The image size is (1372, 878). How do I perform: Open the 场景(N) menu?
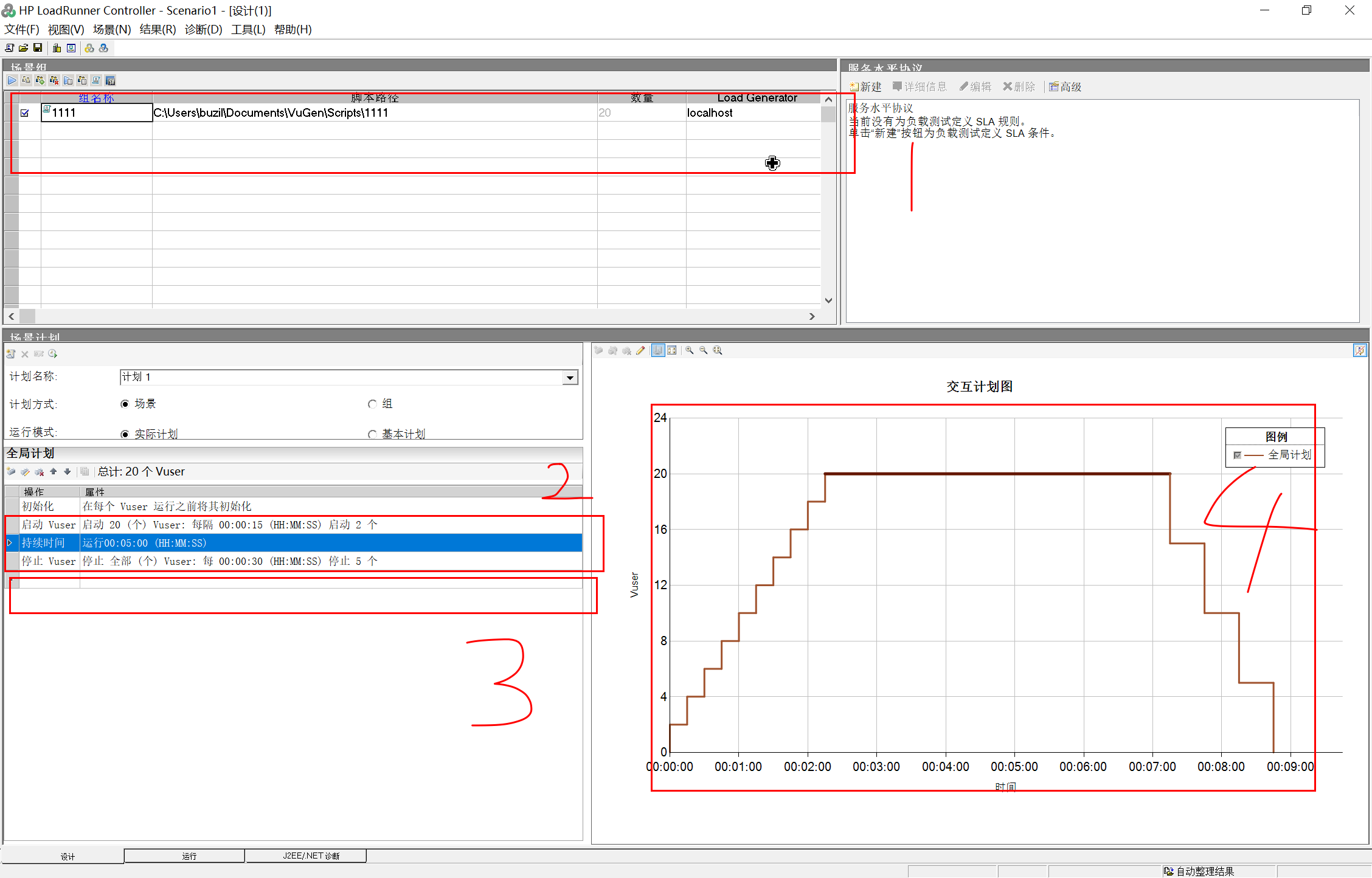pyautogui.click(x=112, y=29)
